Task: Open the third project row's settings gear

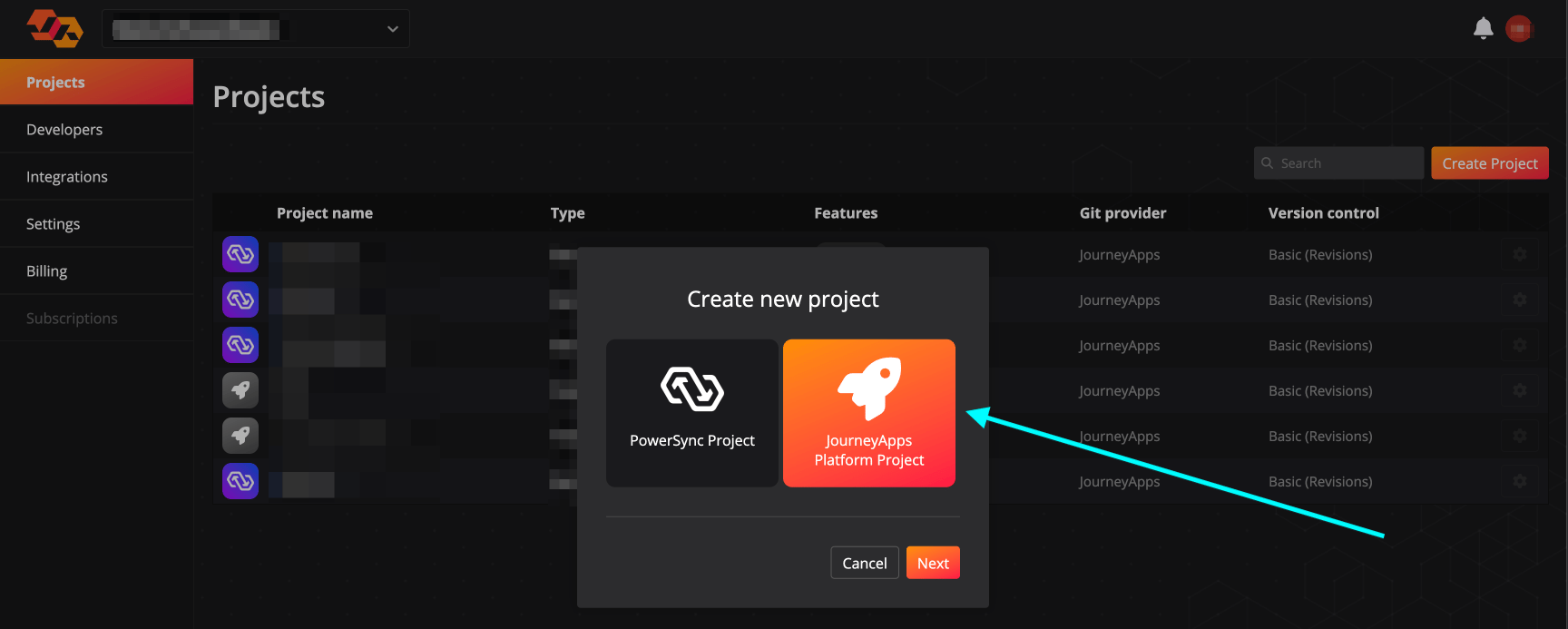Action: (x=1520, y=345)
